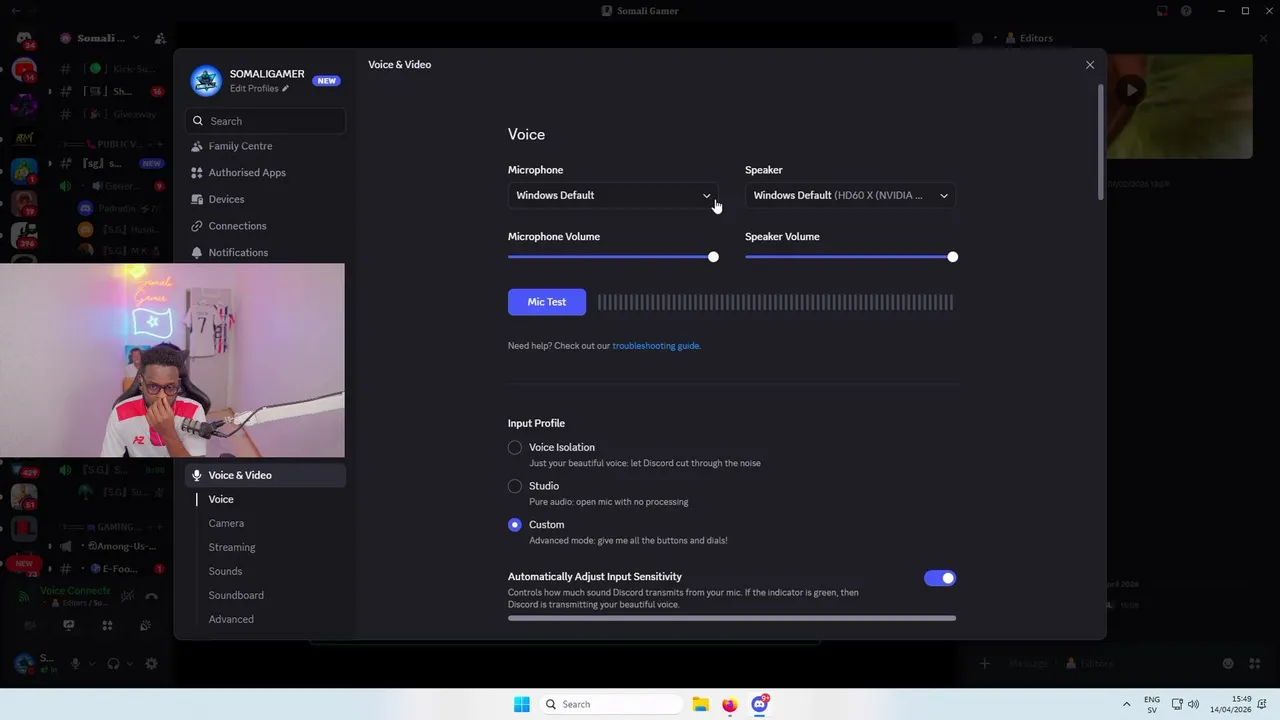Select the Streaming sub-section
This screenshot has height=720, width=1280.
click(x=232, y=547)
